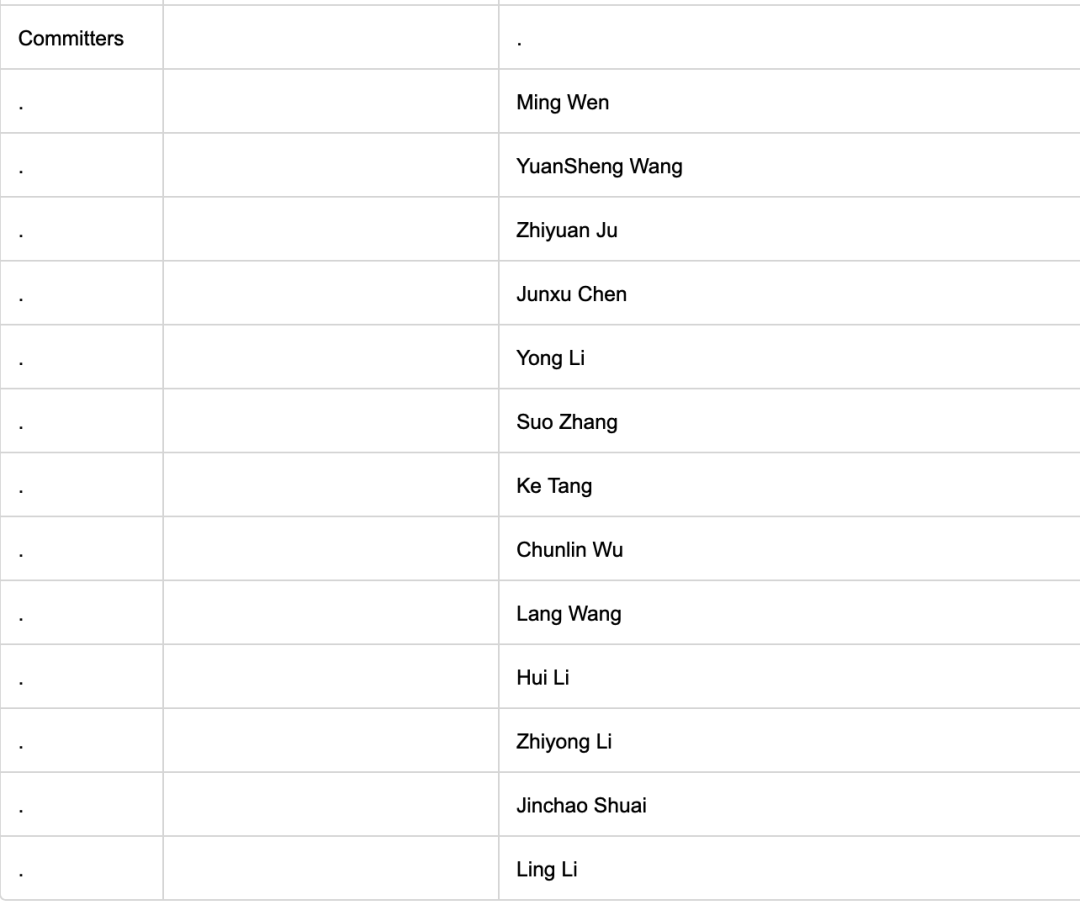
Task: Select the name Ming Wen
Action: click(x=562, y=102)
